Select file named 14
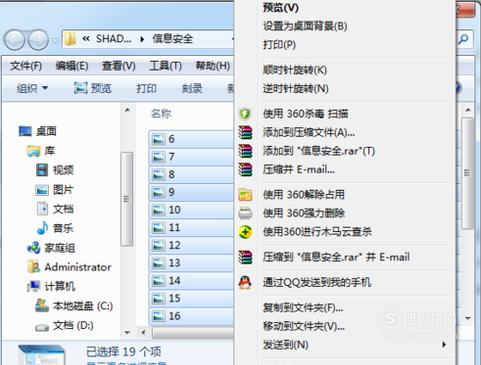The width and height of the screenshot is (481, 365). pyautogui.click(x=191, y=281)
